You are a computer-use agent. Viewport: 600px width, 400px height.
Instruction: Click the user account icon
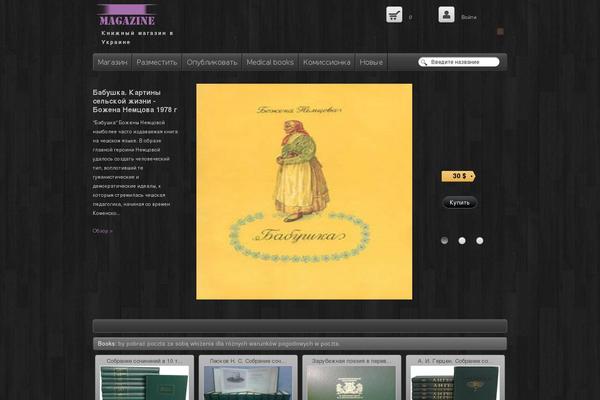(x=446, y=15)
